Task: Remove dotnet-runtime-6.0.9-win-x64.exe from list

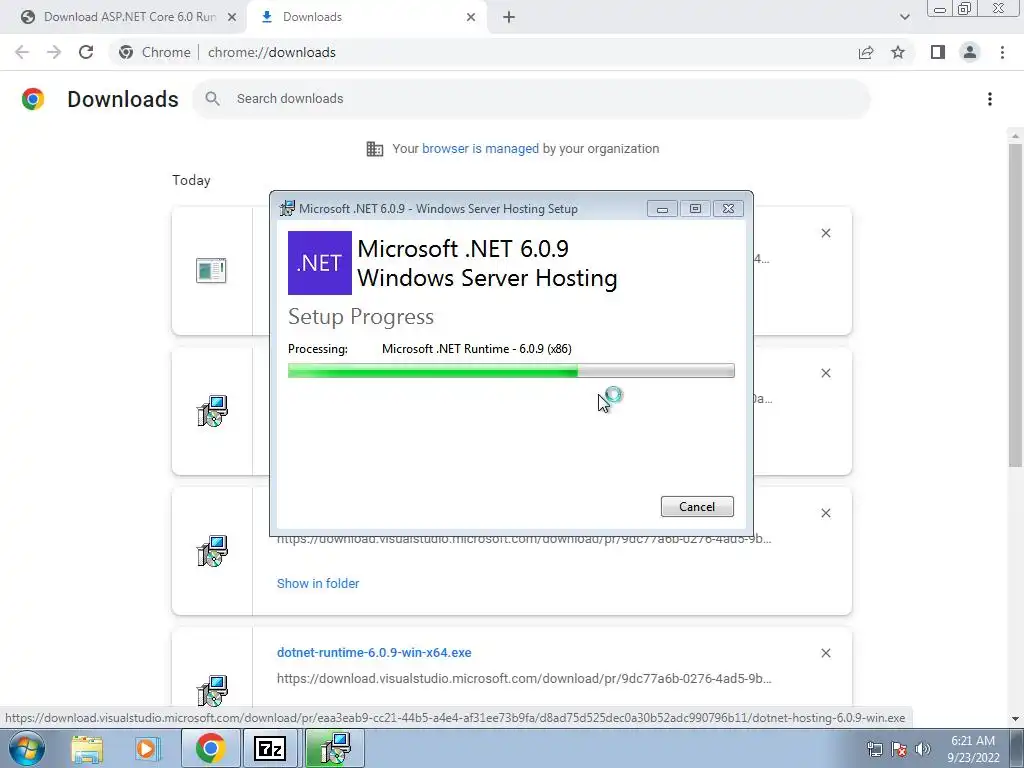Action: pyautogui.click(x=826, y=653)
